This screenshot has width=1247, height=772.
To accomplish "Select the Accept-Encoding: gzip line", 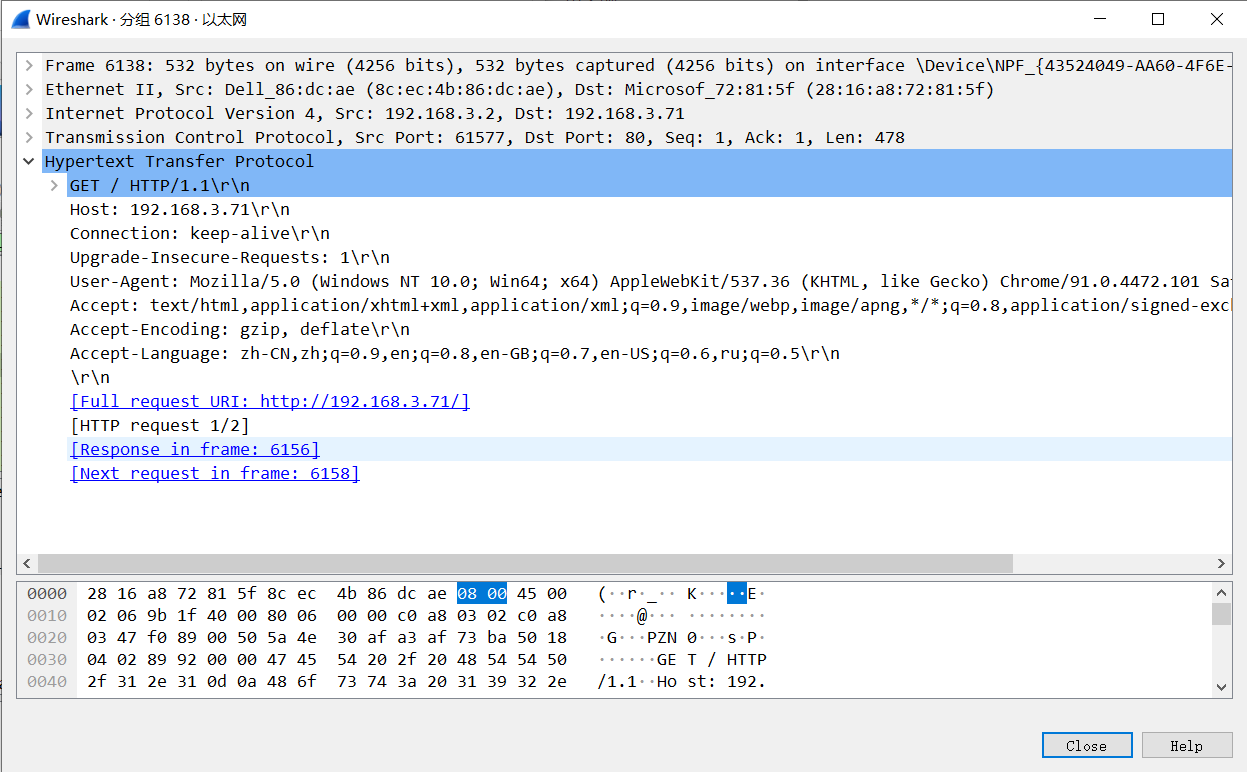I will (x=239, y=329).
